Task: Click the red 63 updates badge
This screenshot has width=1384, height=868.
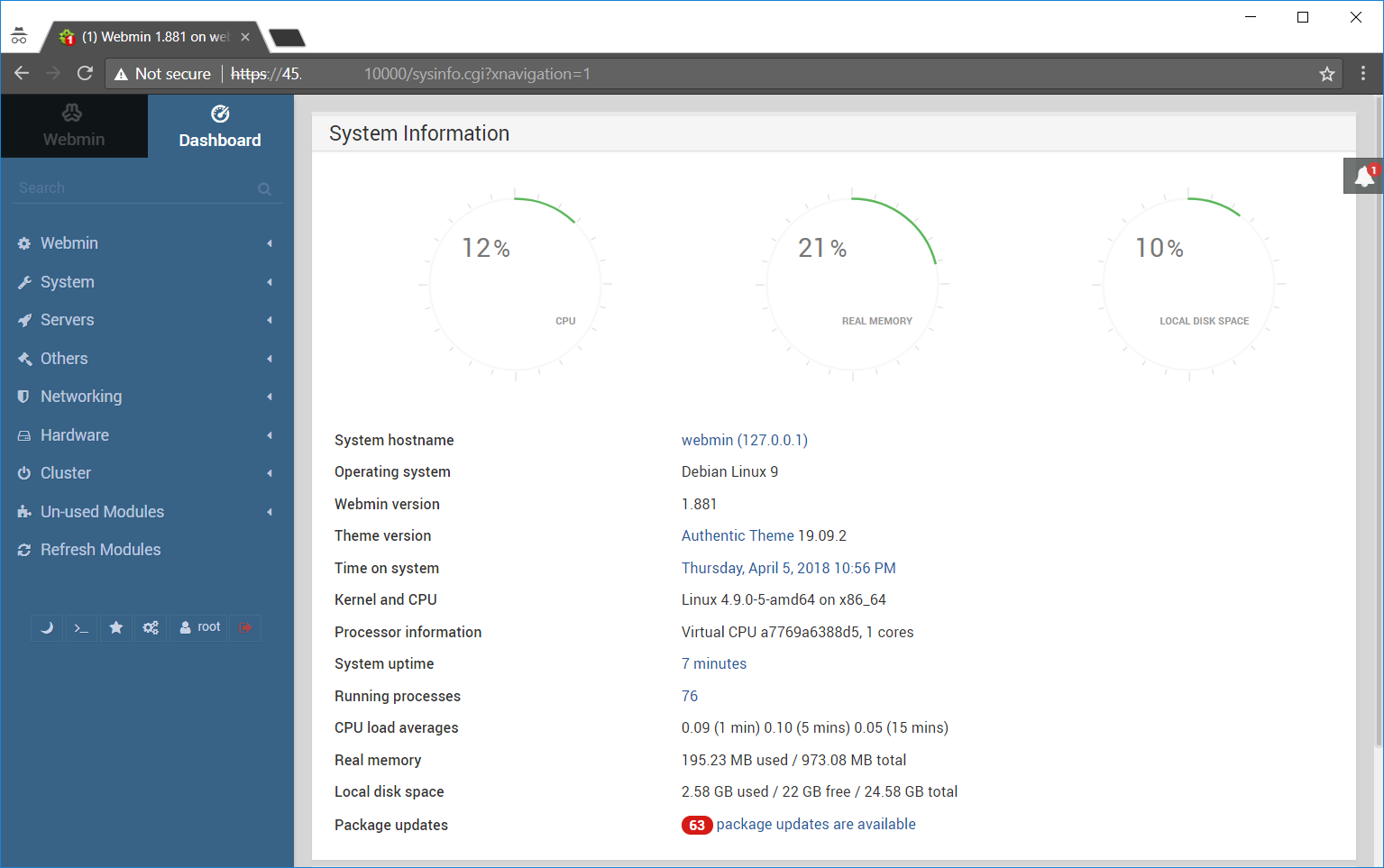Action: pos(697,825)
